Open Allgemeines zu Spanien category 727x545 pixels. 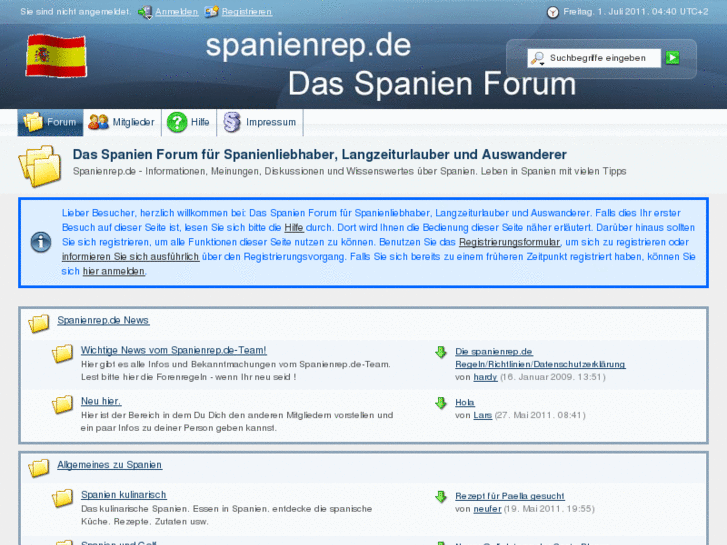109,465
